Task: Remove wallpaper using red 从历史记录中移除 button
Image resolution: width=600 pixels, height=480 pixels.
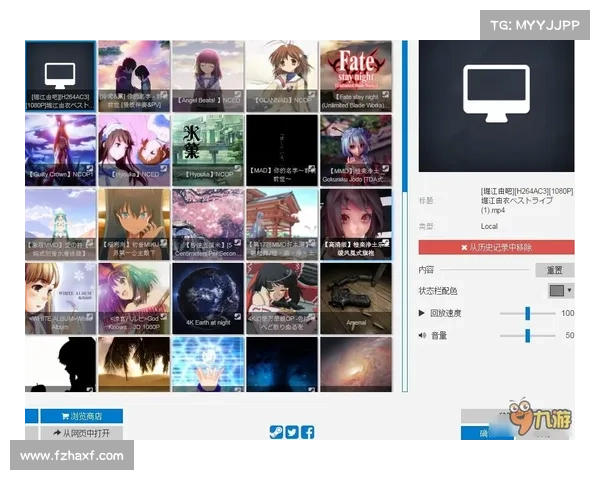Action: (x=496, y=247)
